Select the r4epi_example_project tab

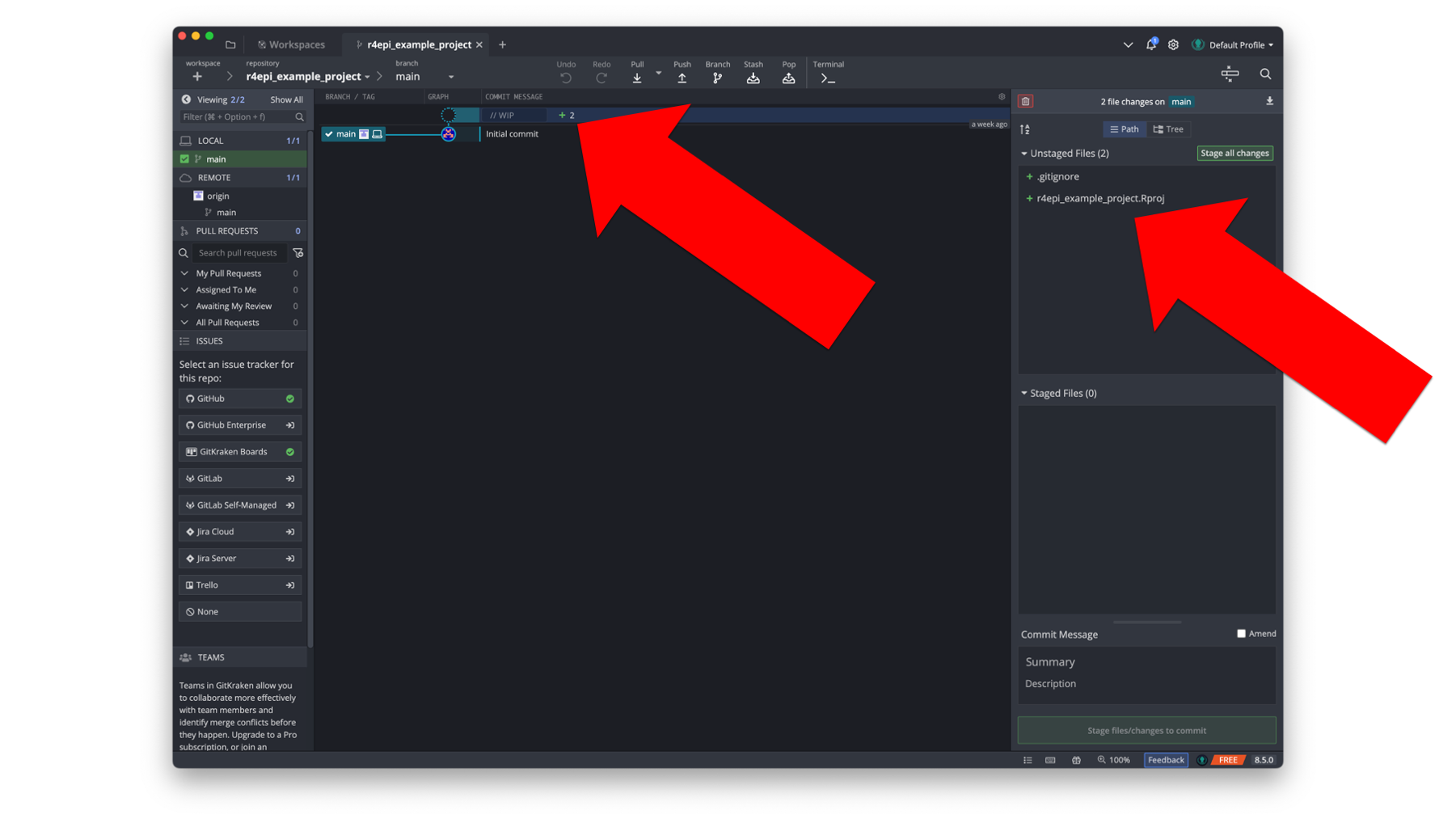point(419,44)
